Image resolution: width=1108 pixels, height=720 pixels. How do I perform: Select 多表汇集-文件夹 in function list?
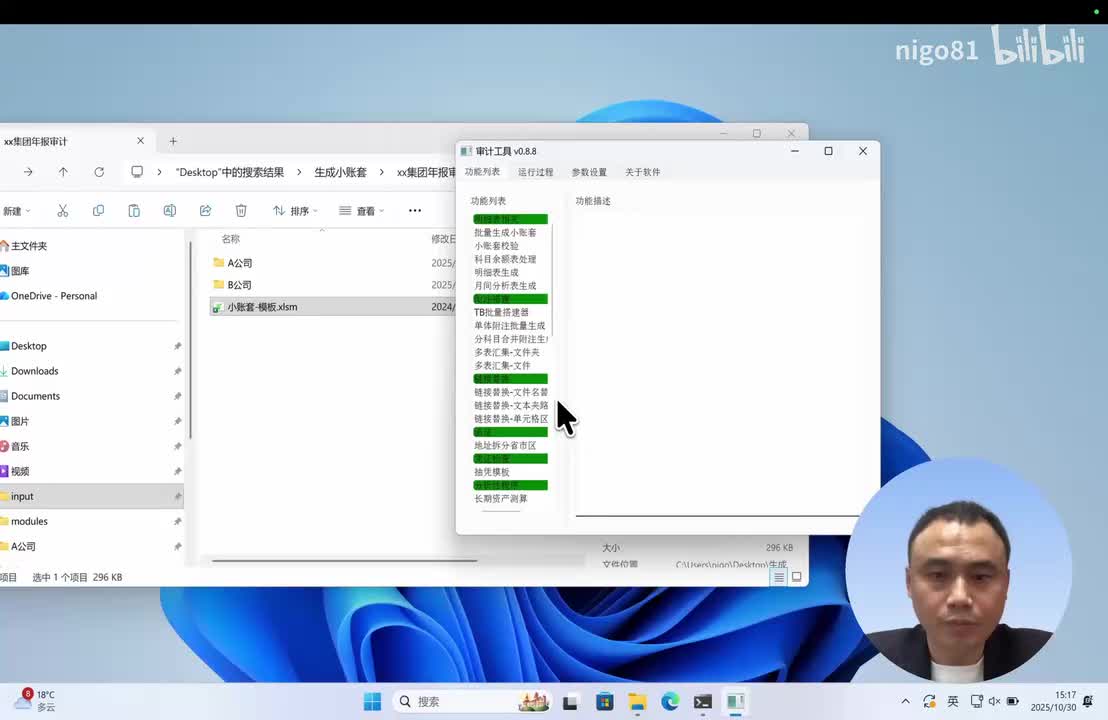point(507,352)
